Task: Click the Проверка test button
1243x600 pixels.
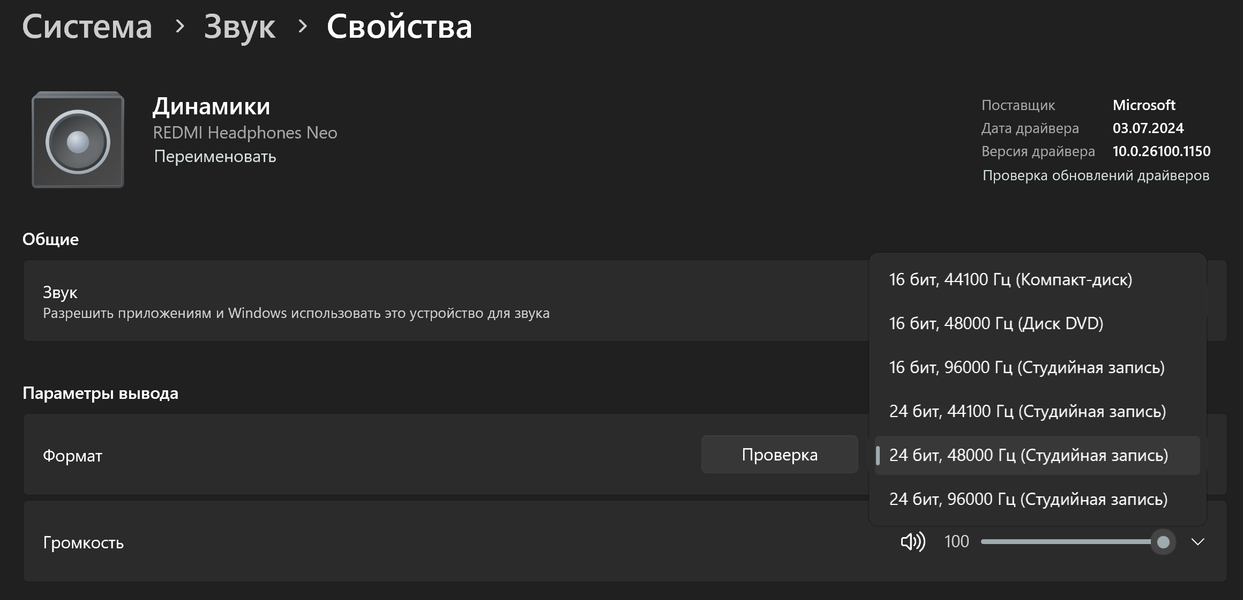Action: [779, 455]
